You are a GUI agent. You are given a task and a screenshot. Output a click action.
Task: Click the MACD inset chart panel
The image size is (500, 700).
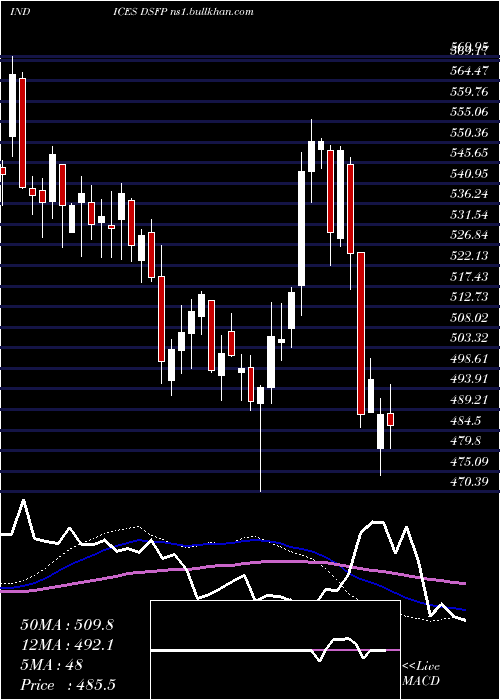click(x=275, y=650)
